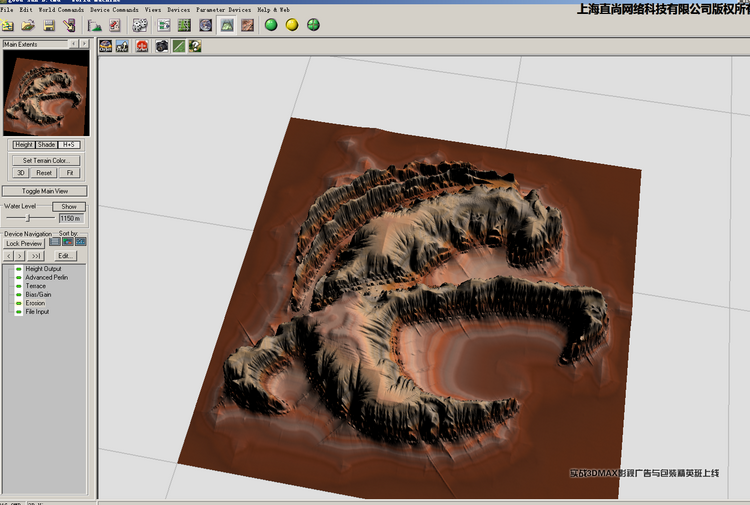The height and width of the screenshot is (505, 750).
Task: Toggle the 3D preview button
Action: point(21,173)
